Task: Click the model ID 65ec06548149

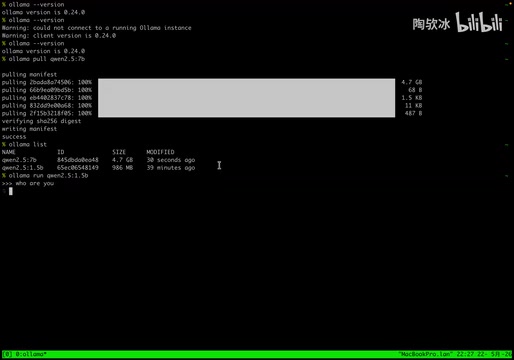Action: click(x=78, y=168)
